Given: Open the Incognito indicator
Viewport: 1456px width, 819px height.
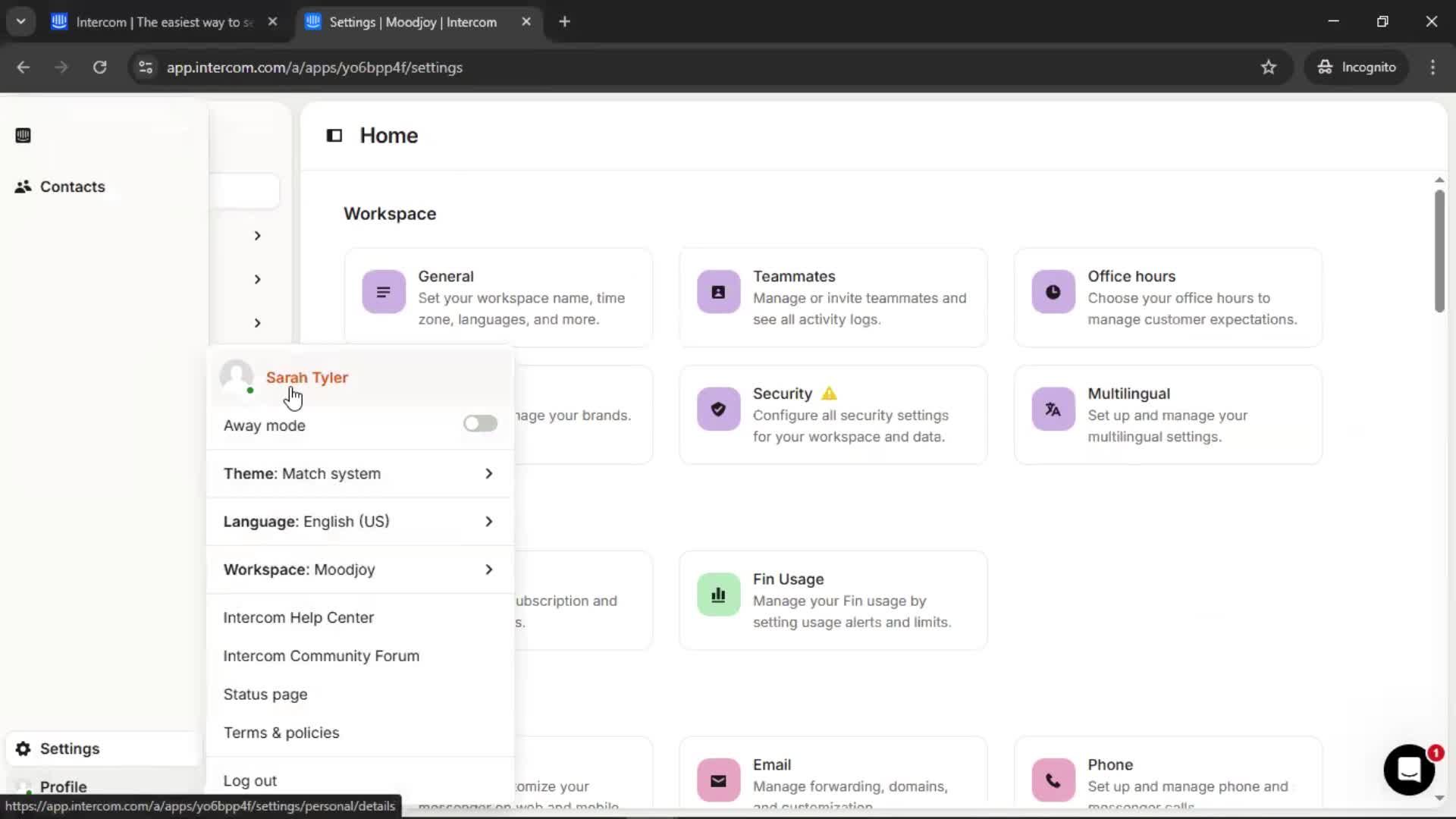Looking at the screenshot, I should click(x=1357, y=67).
